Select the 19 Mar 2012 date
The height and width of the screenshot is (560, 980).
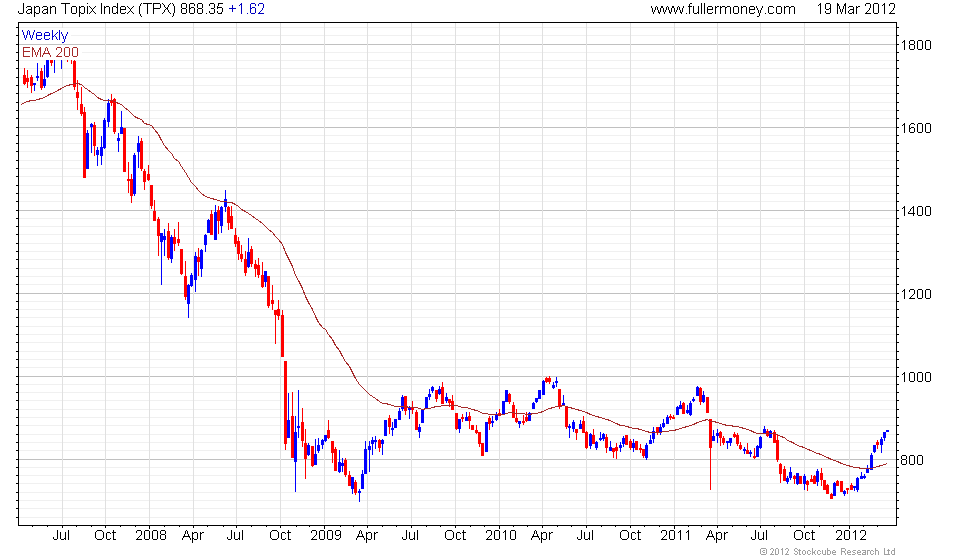[x=856, y=9]
